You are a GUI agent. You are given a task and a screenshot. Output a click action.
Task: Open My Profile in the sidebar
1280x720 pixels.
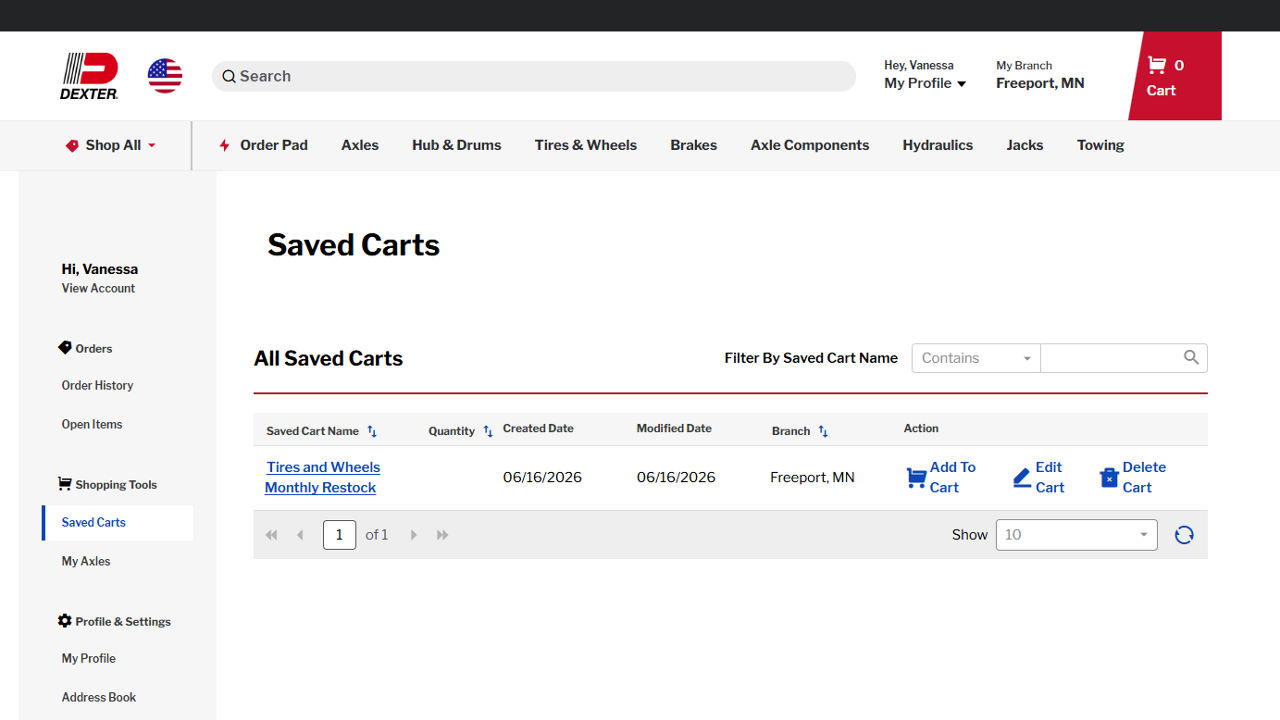point(89,658)
